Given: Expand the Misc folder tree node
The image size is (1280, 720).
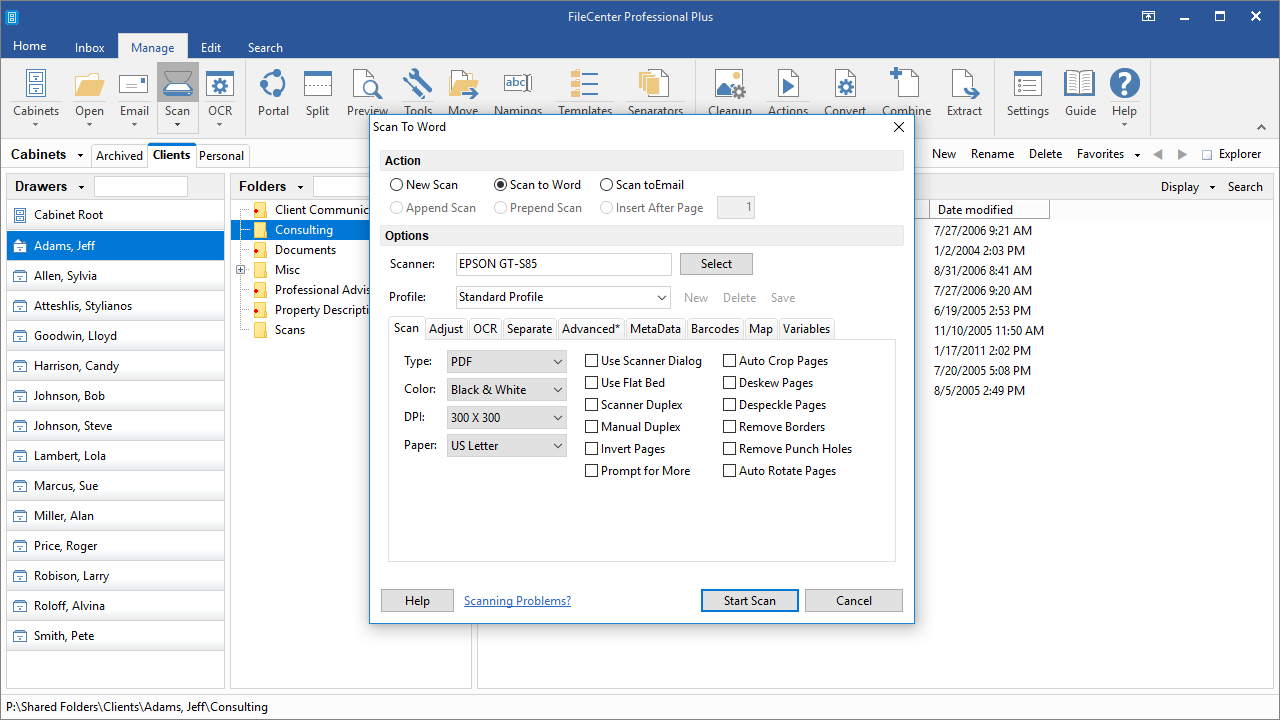Looking at the screenshot, I should coord(240,270).
